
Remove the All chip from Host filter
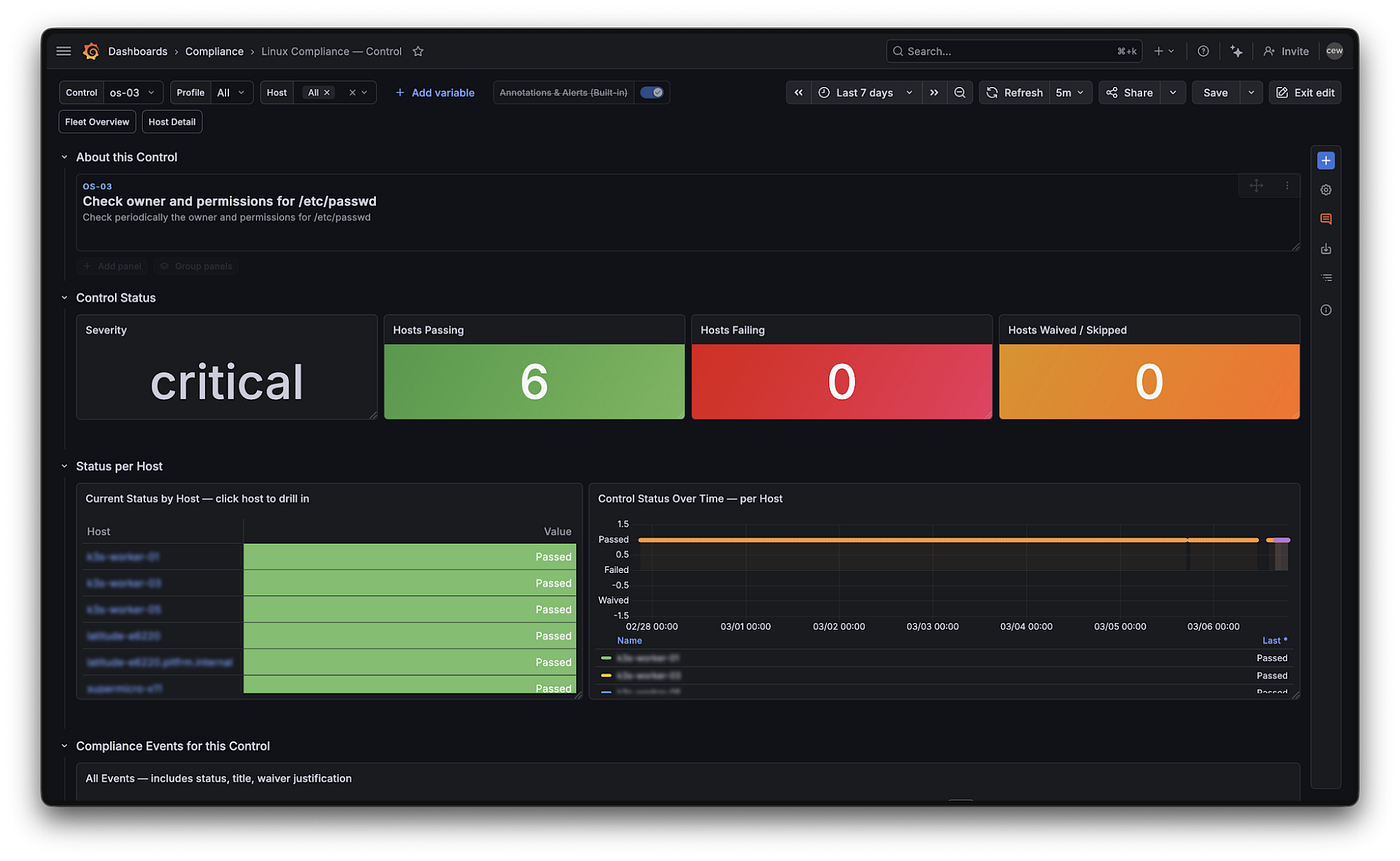point(327,92)
